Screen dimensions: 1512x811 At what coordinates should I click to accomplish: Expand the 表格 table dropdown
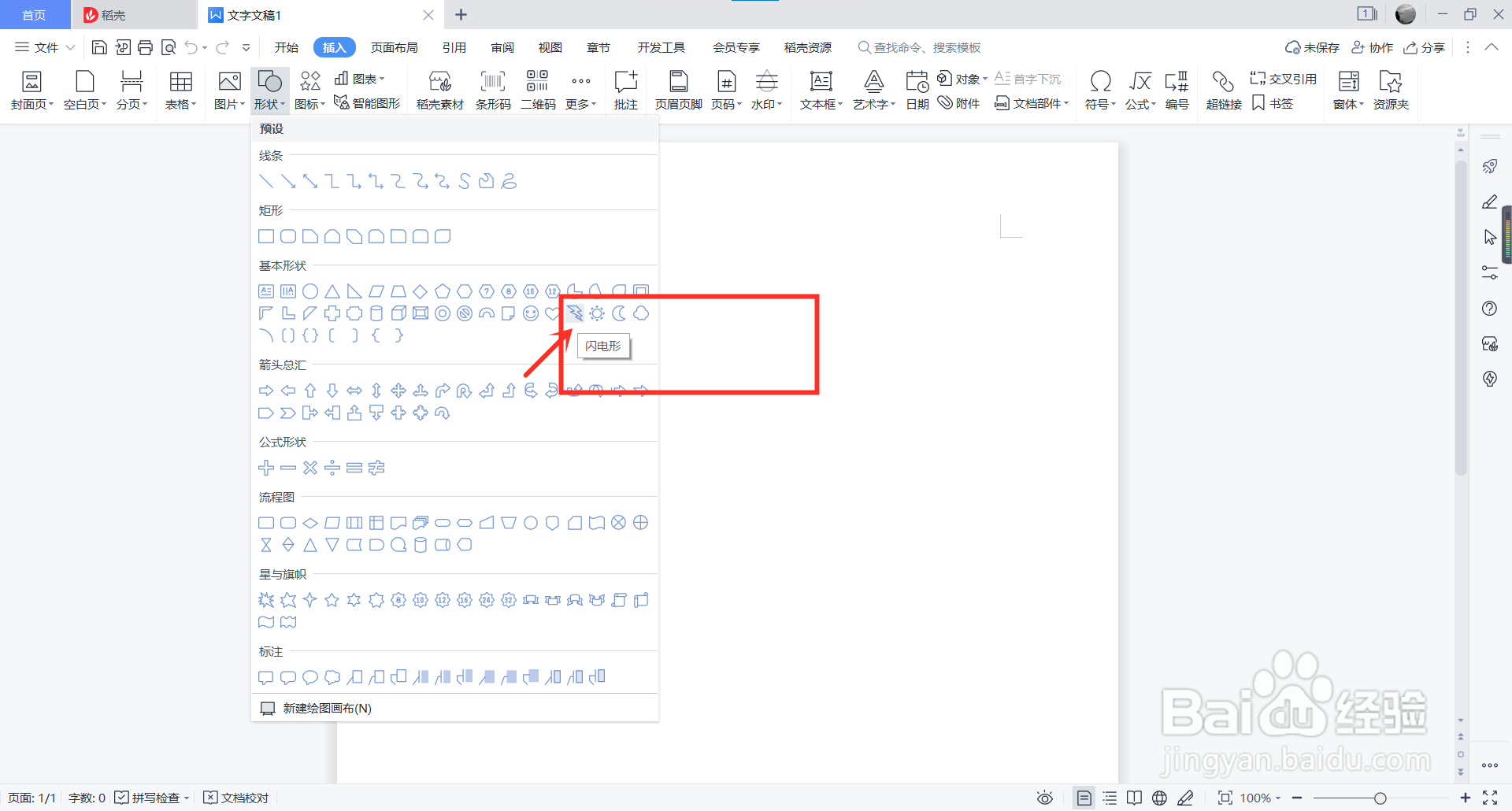pos(180,104)
